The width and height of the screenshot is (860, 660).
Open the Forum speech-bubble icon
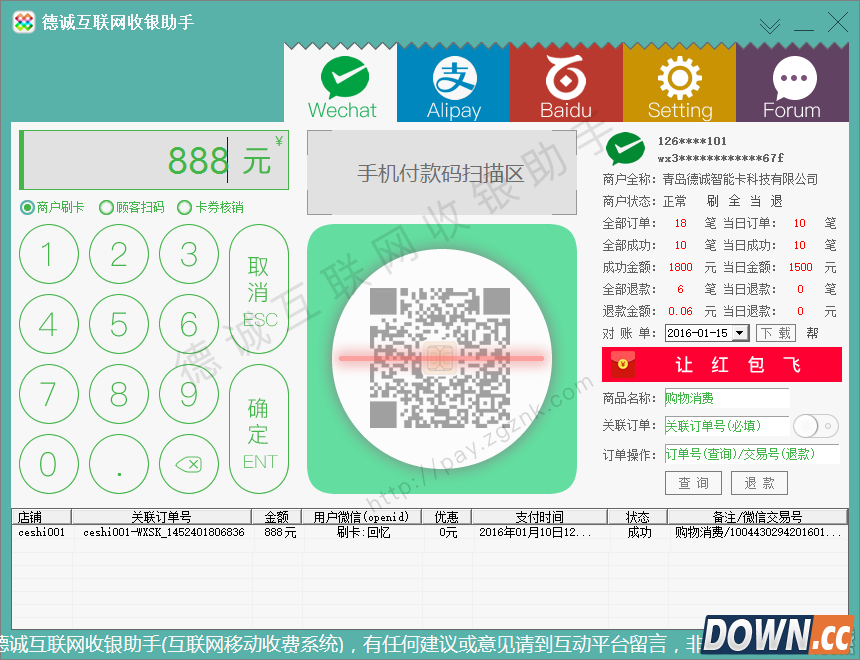click(792, 76)
